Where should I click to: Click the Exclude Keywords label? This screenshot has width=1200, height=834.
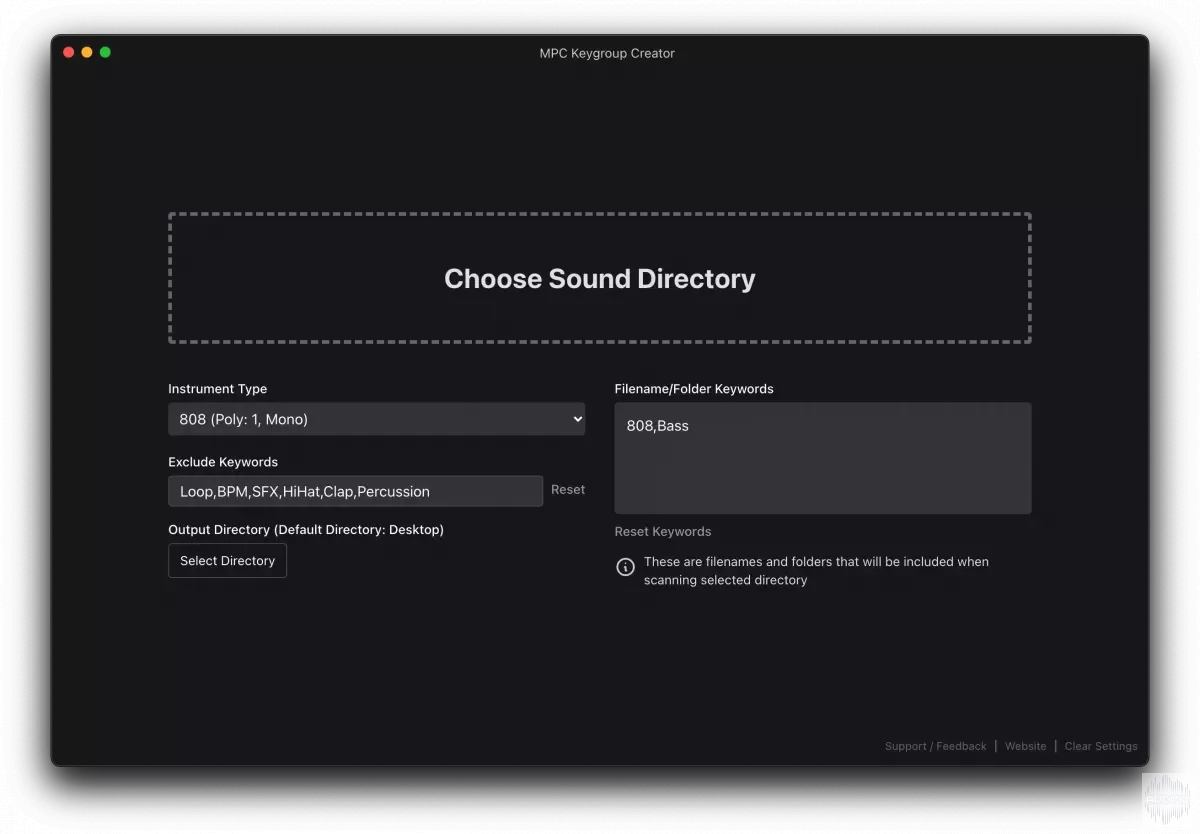tap(223, 462)
